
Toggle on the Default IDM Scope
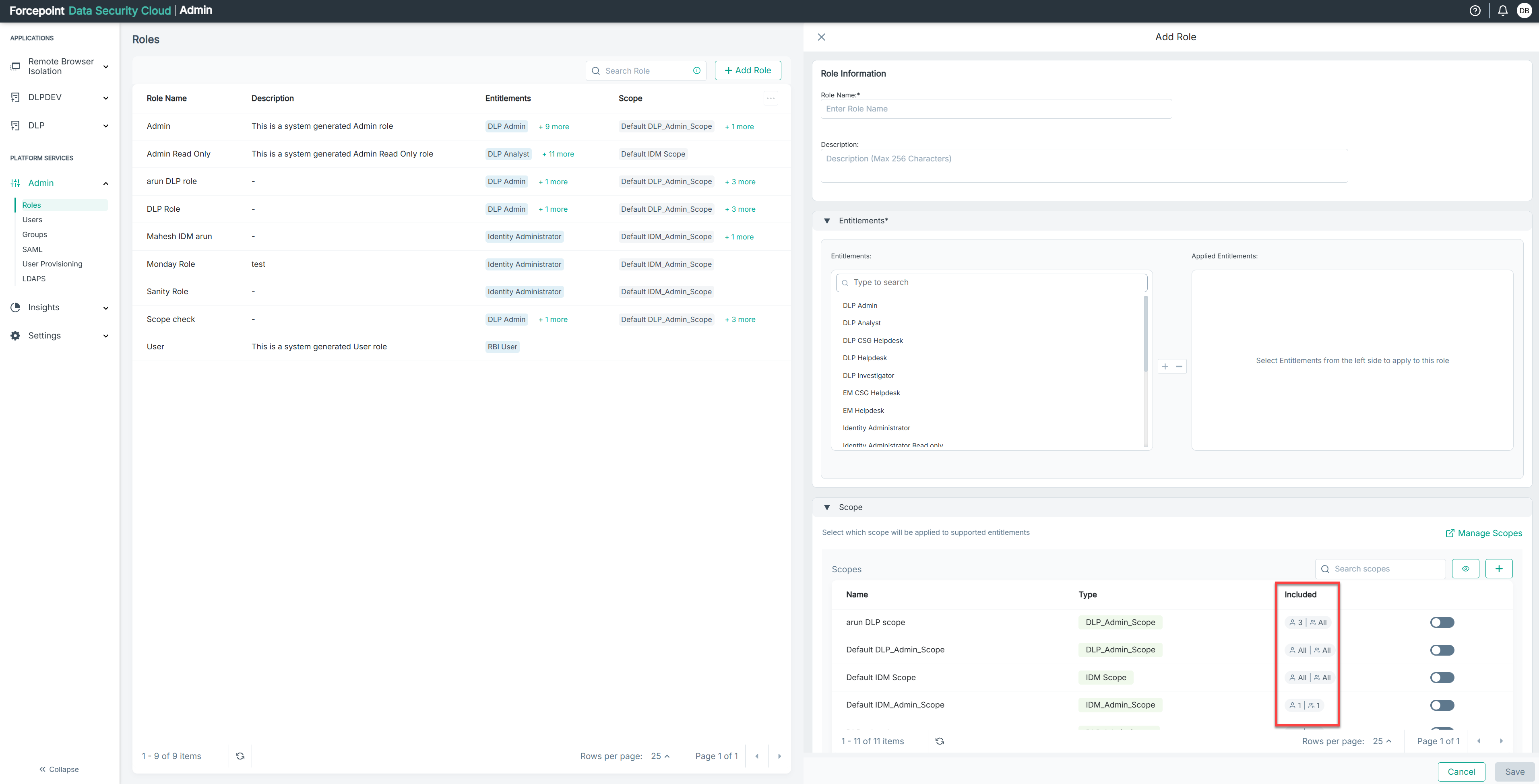1442,677
